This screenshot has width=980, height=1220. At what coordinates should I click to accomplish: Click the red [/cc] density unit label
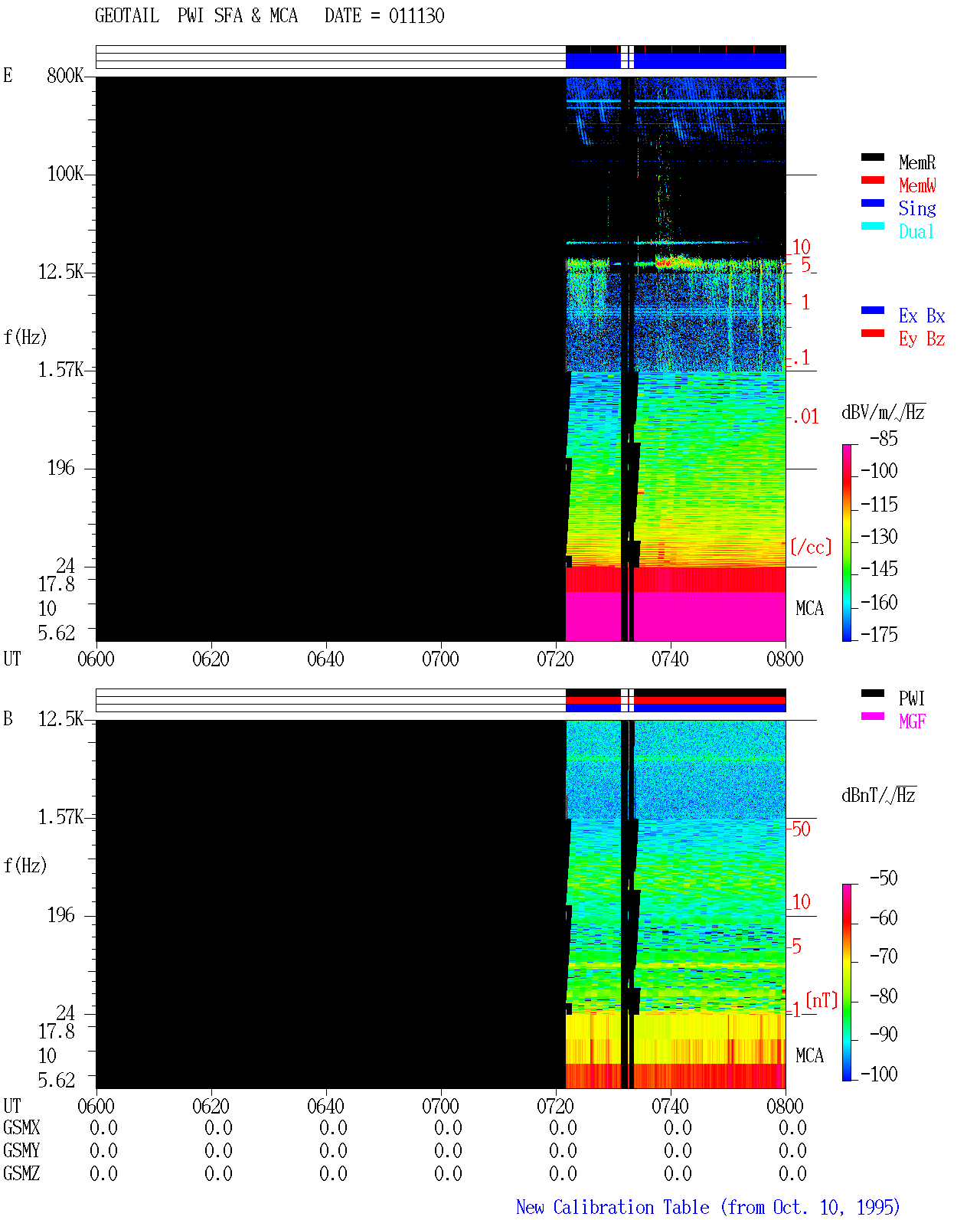pos(811,547)
